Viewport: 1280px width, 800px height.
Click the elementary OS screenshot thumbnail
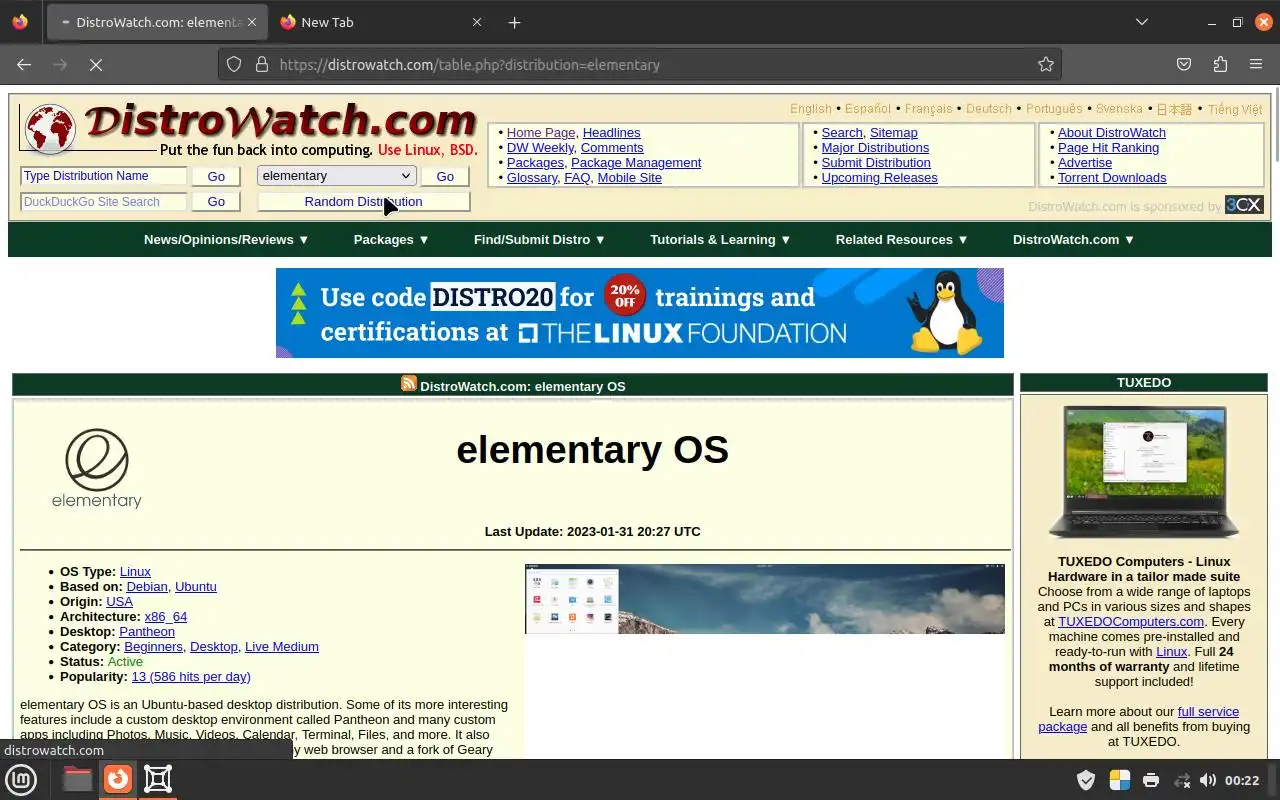[x=765, y=599]
